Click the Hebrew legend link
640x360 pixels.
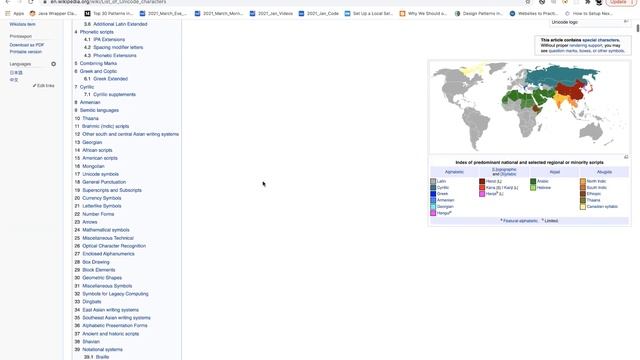[544, 188]
